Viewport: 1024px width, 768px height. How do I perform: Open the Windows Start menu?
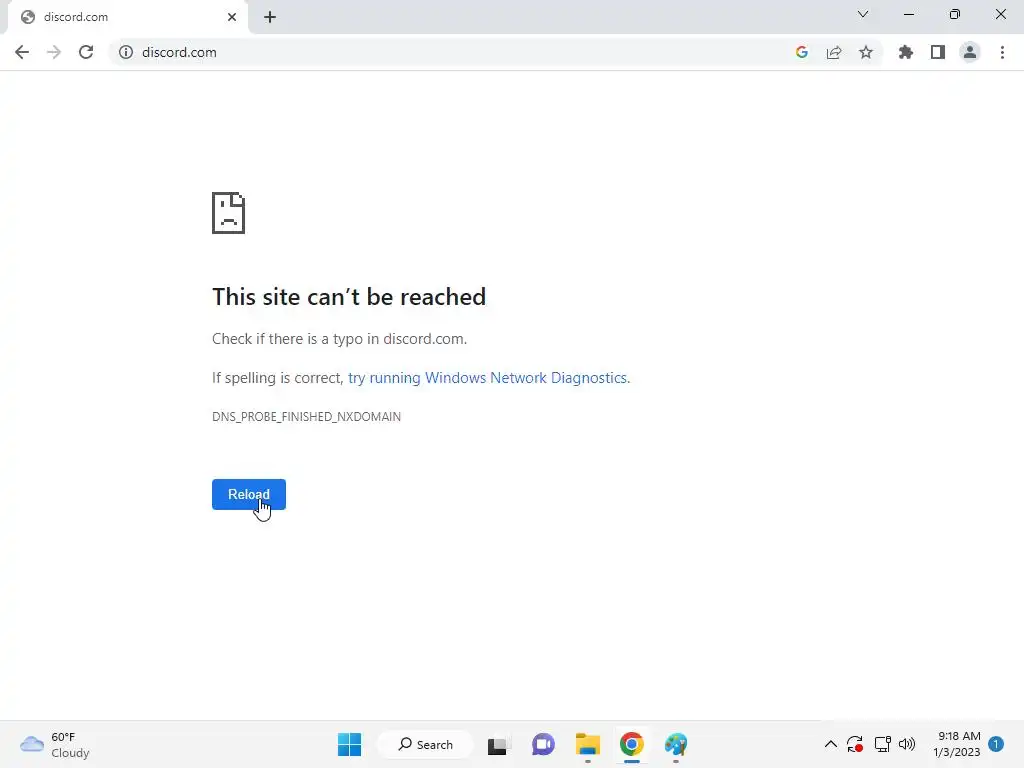[349, 744]
